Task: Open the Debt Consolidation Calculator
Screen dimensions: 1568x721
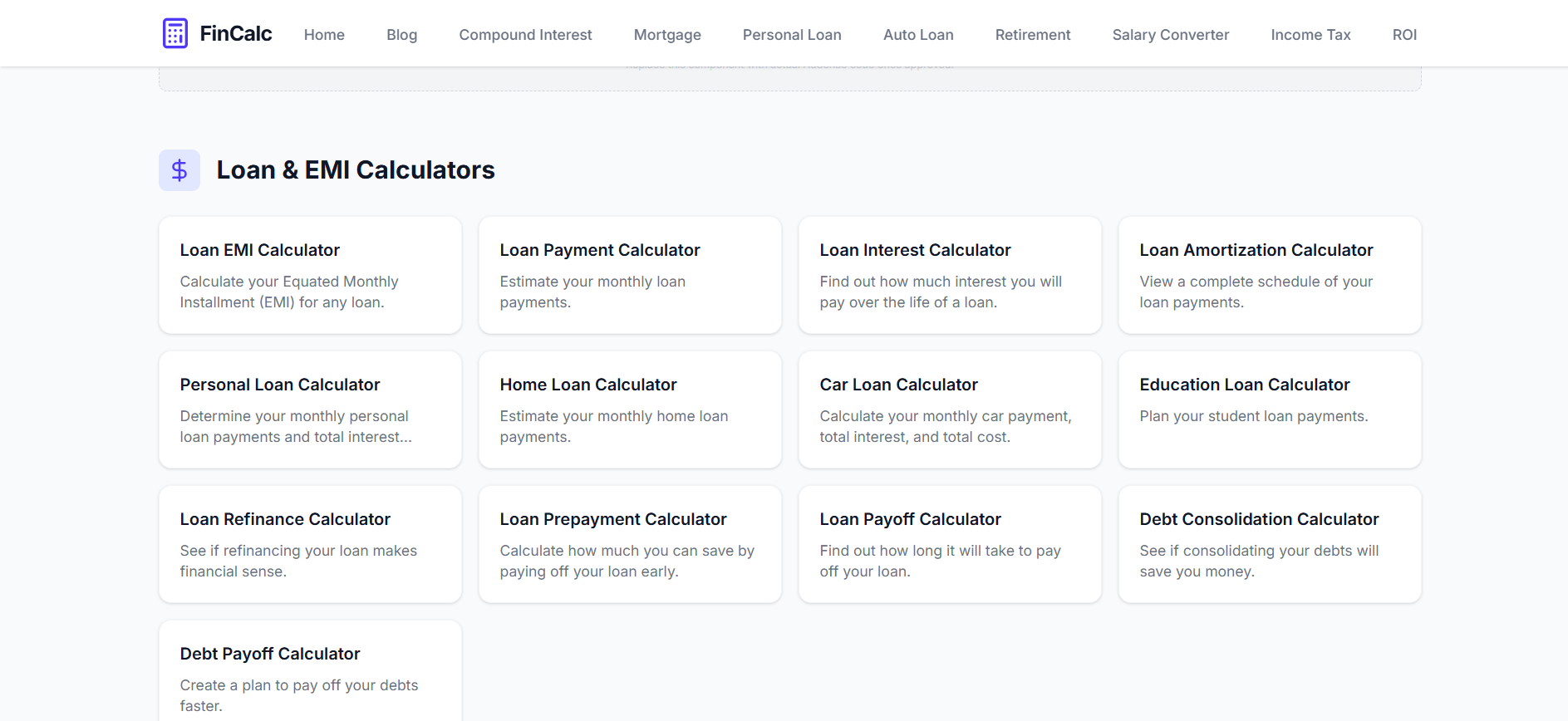Action: 1269,544
